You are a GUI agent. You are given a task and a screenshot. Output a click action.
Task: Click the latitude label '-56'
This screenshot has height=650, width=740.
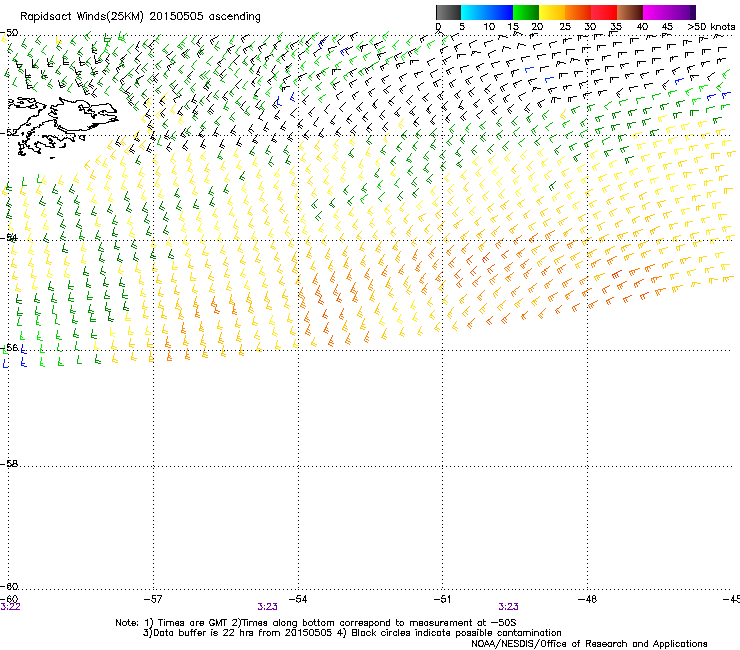9,347
